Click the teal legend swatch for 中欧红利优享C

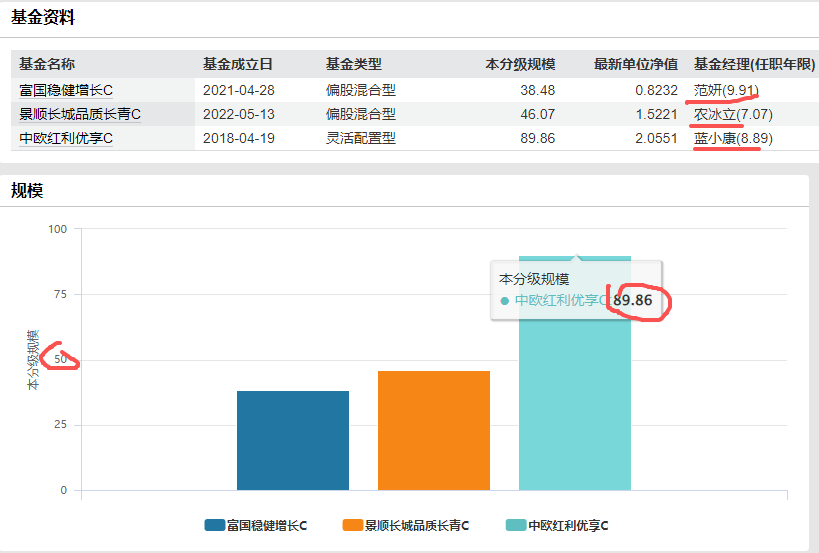pyautogui.click(x=515, y=525)
